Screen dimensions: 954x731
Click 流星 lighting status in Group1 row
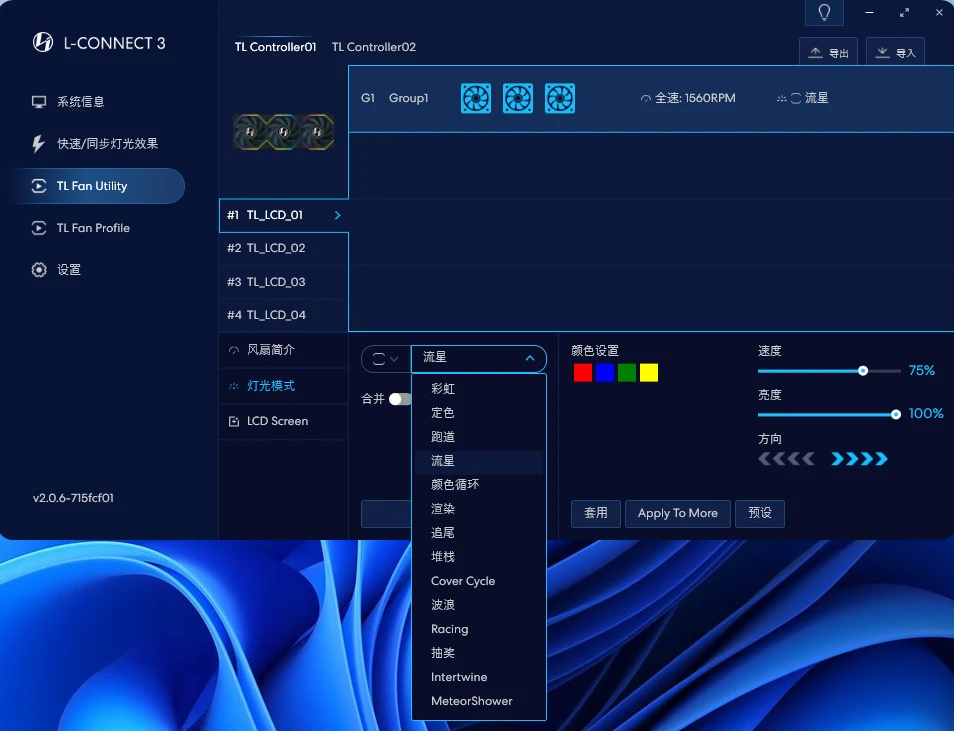pos(803,98)
